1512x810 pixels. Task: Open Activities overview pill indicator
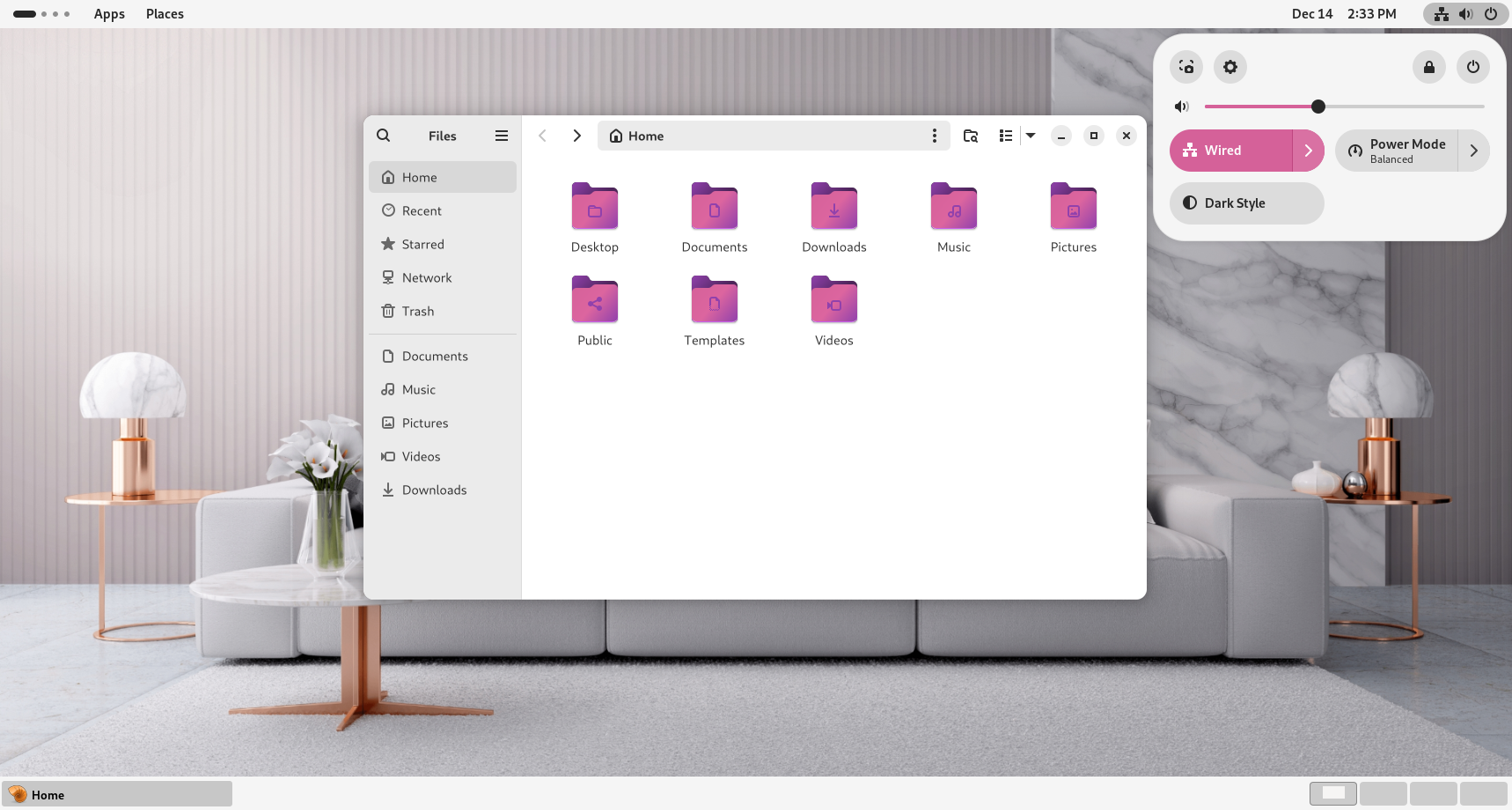[x=41, y=14]
